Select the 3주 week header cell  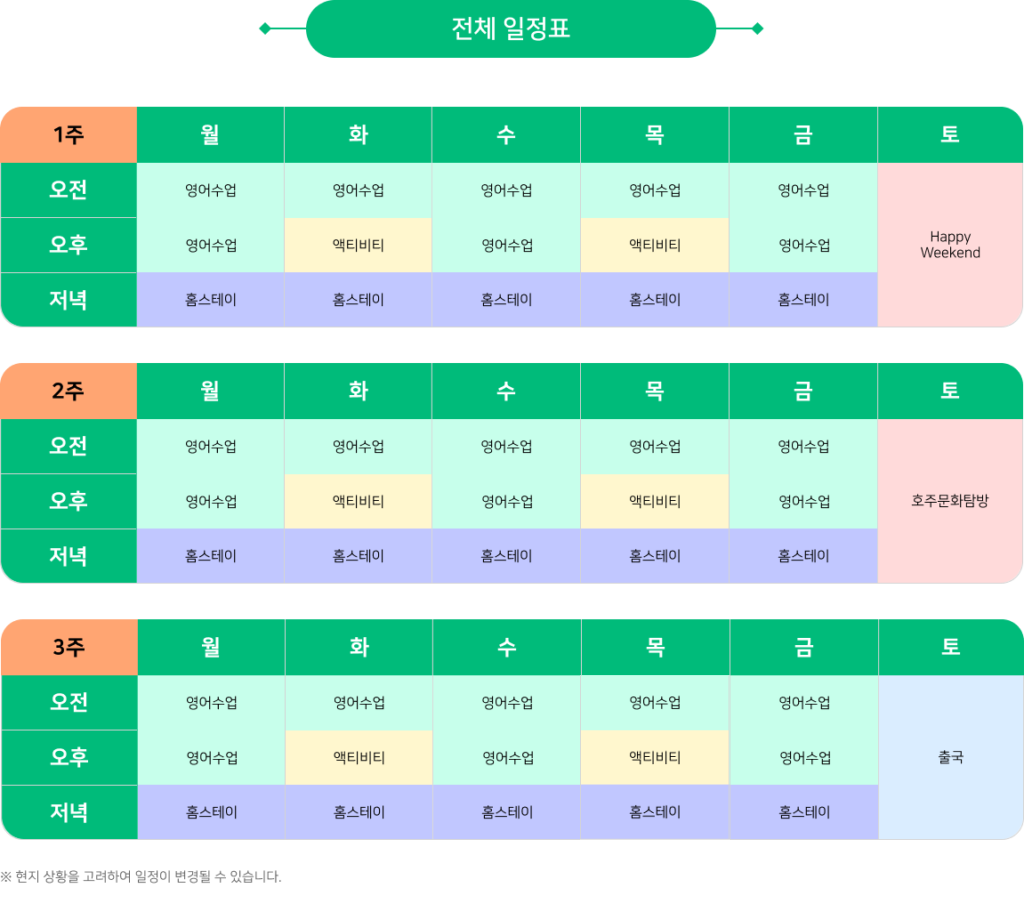(68, 647)
